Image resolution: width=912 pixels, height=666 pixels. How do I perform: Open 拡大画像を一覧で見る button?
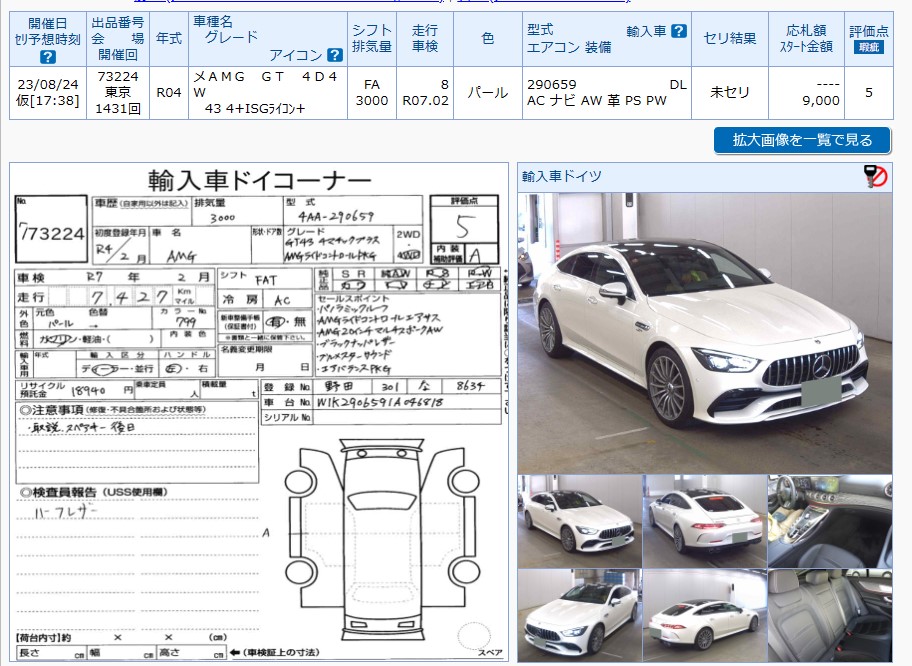point(802,140)
